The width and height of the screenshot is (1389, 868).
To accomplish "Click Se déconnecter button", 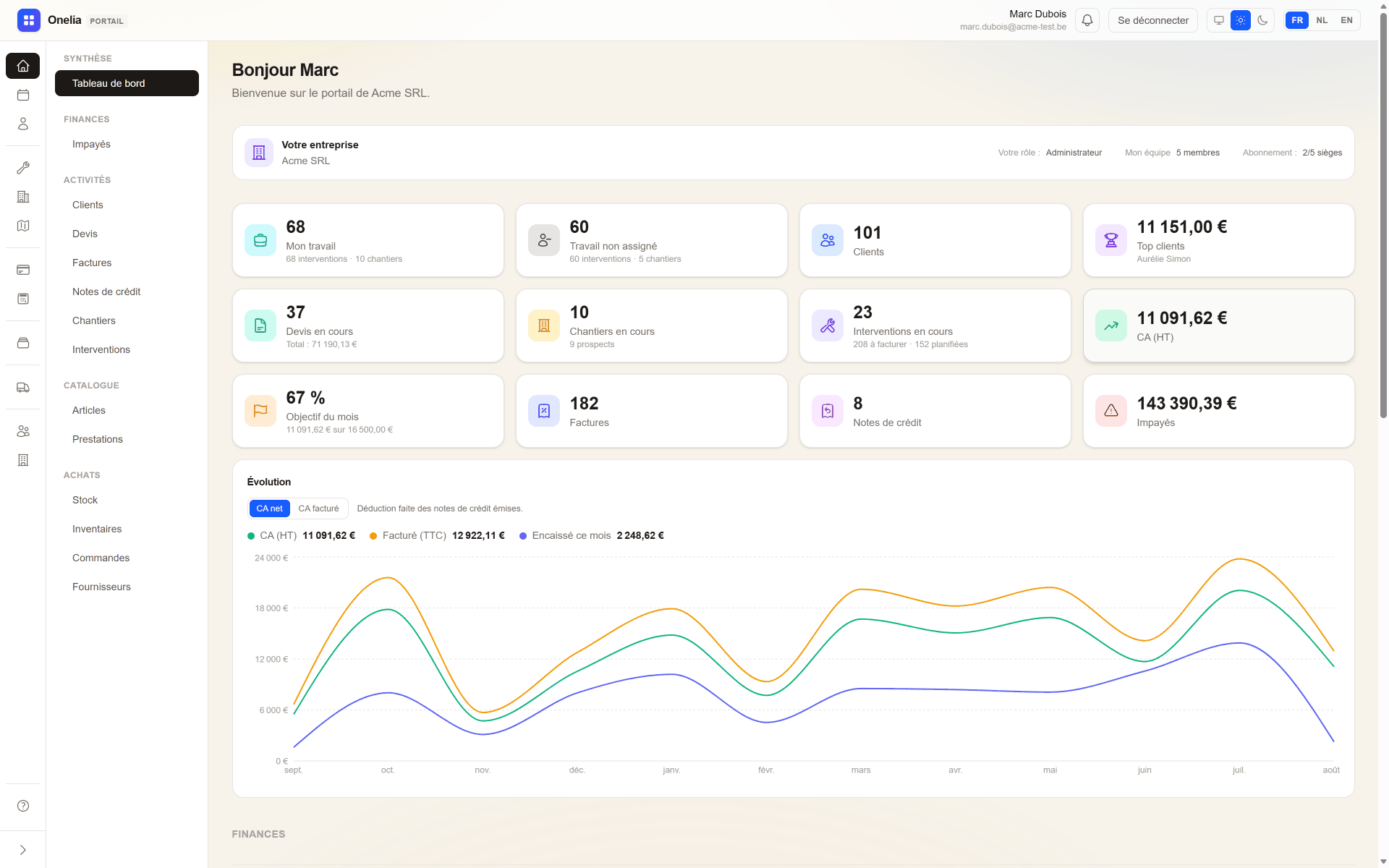I will pyautogui.click(x=1152, y=20).
